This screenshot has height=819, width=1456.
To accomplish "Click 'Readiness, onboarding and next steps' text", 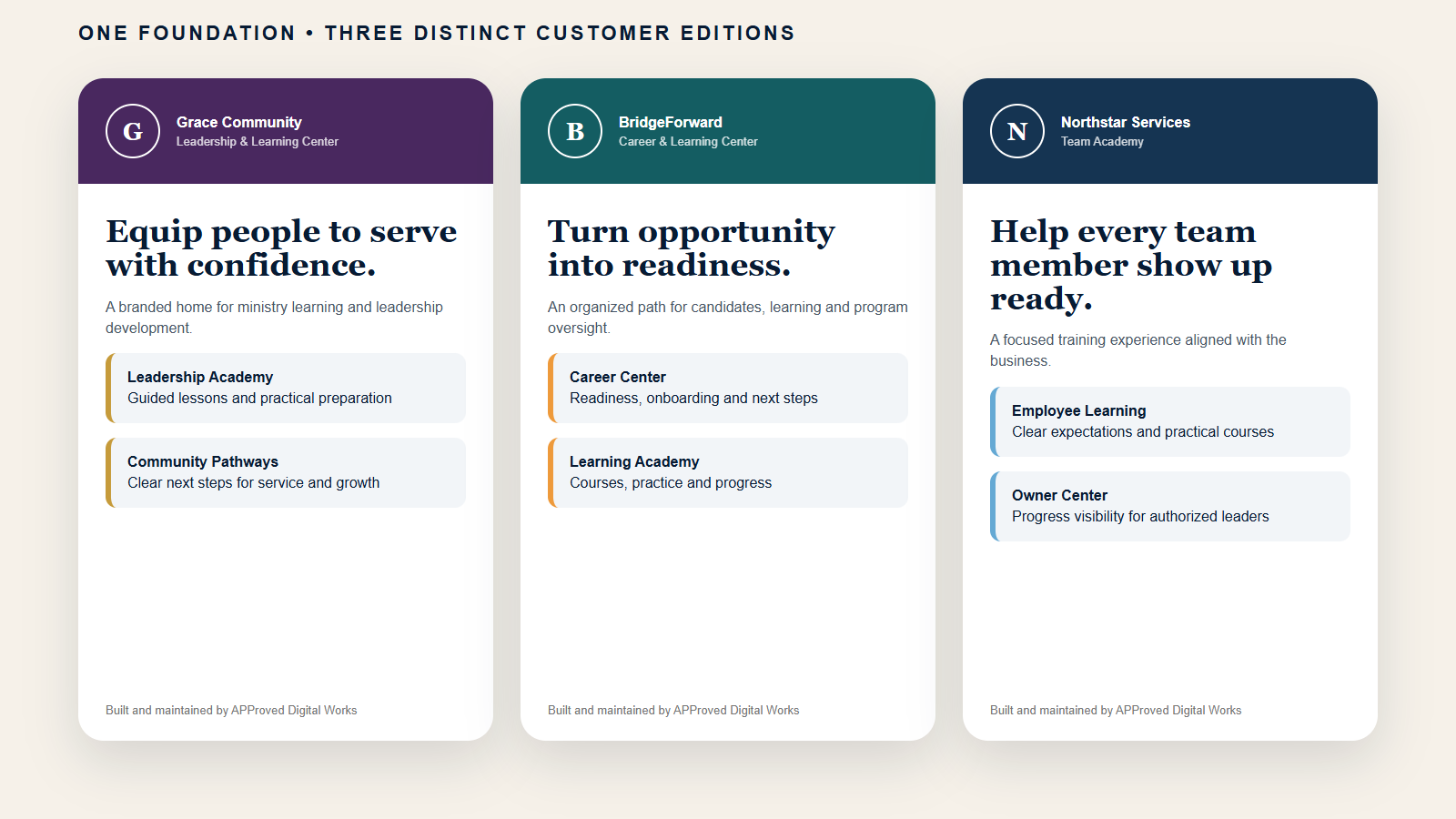I will pos(693,399).
